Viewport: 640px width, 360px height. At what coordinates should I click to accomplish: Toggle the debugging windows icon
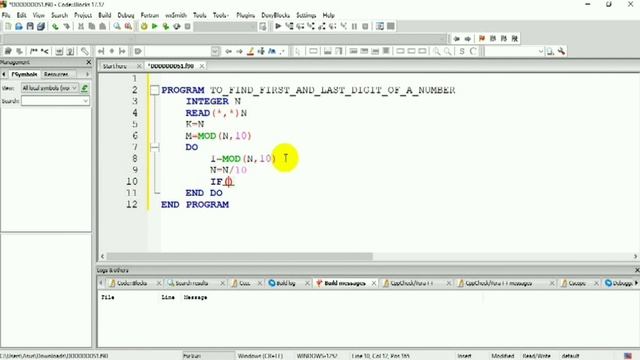(380, 27)
